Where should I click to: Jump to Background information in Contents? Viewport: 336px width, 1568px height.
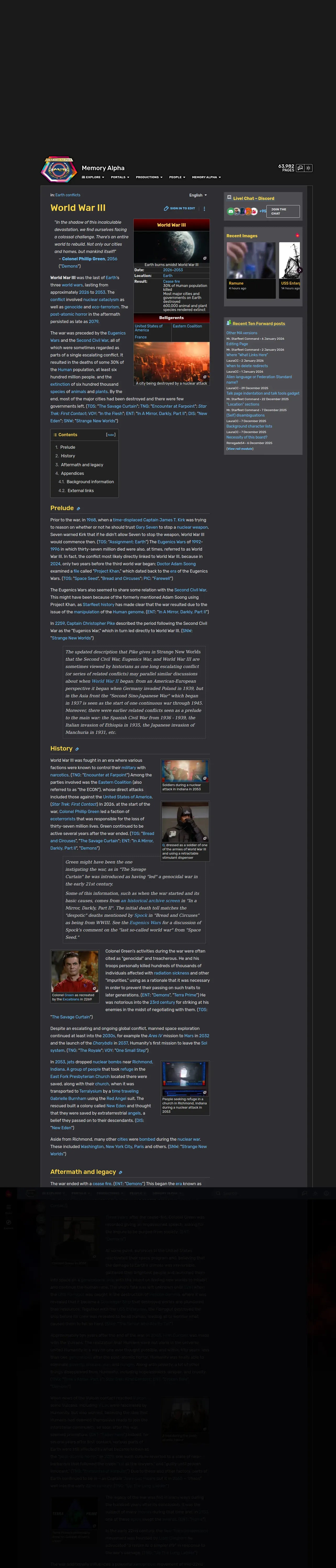pos(90,482)
